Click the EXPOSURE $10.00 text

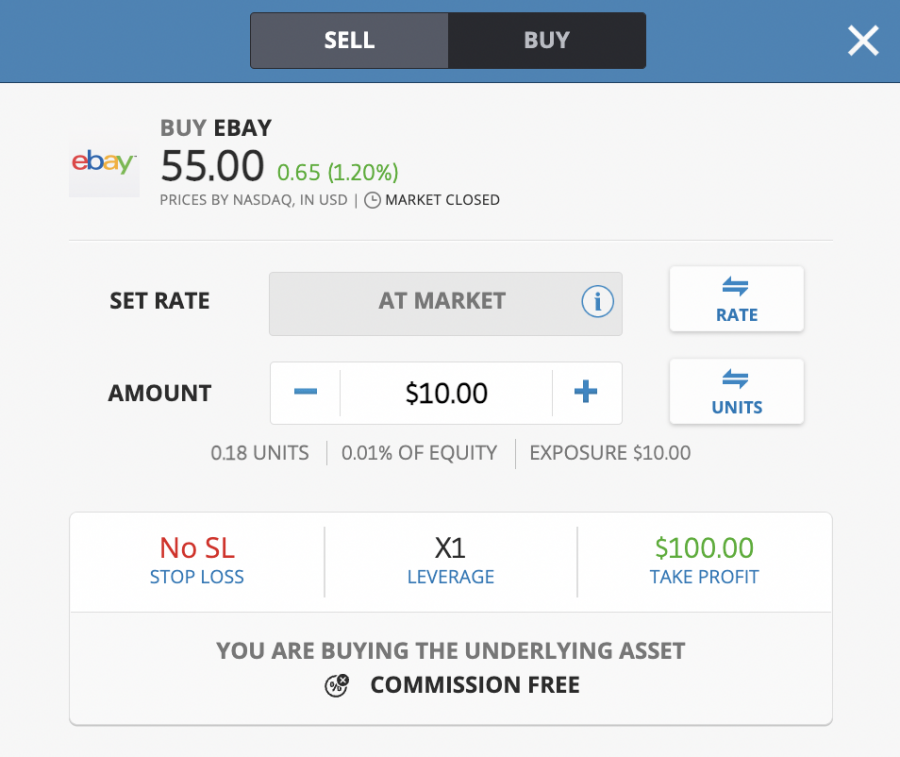tap(610, 453)
